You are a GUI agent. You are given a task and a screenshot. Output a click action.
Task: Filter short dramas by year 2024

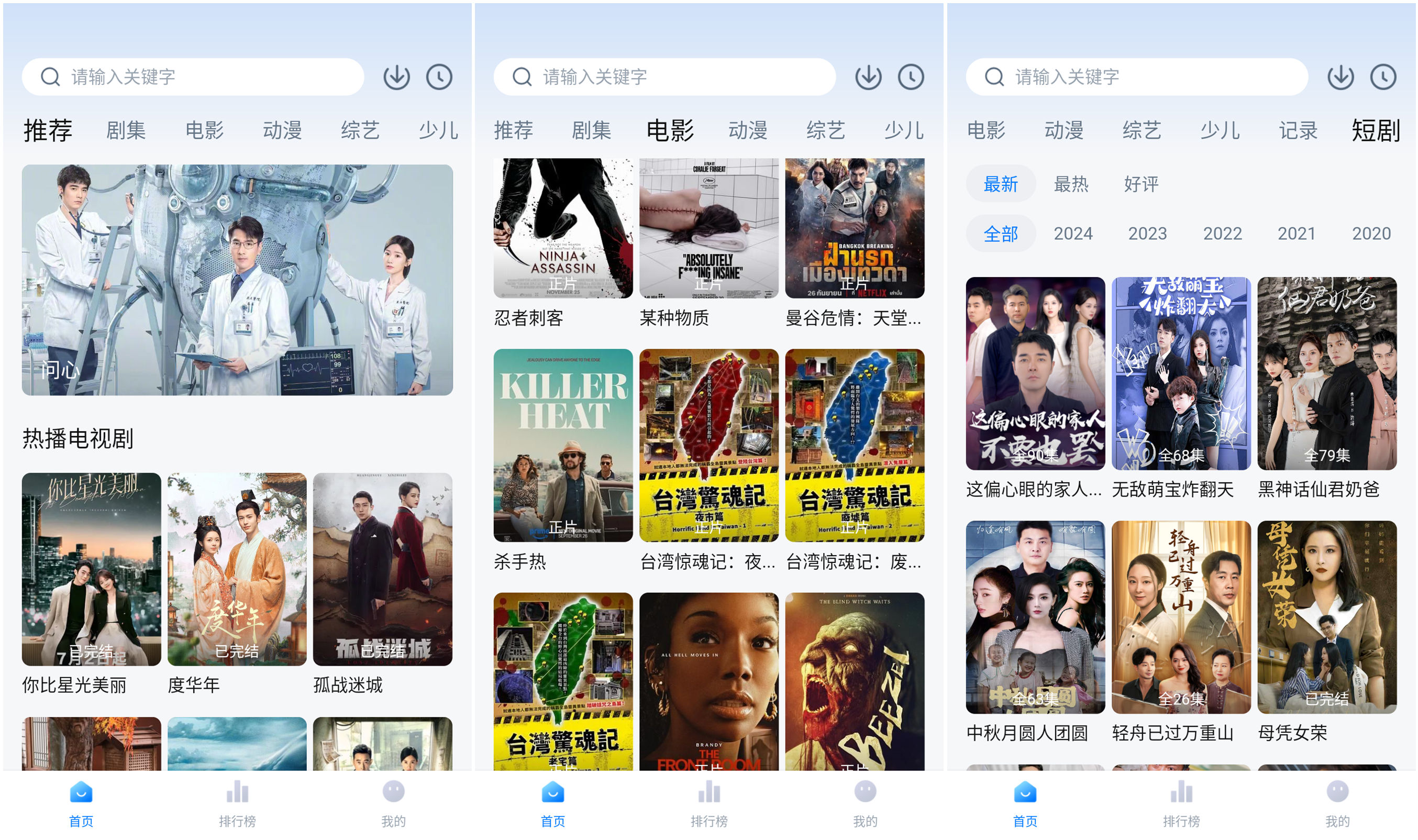(x=1073, y=234)
